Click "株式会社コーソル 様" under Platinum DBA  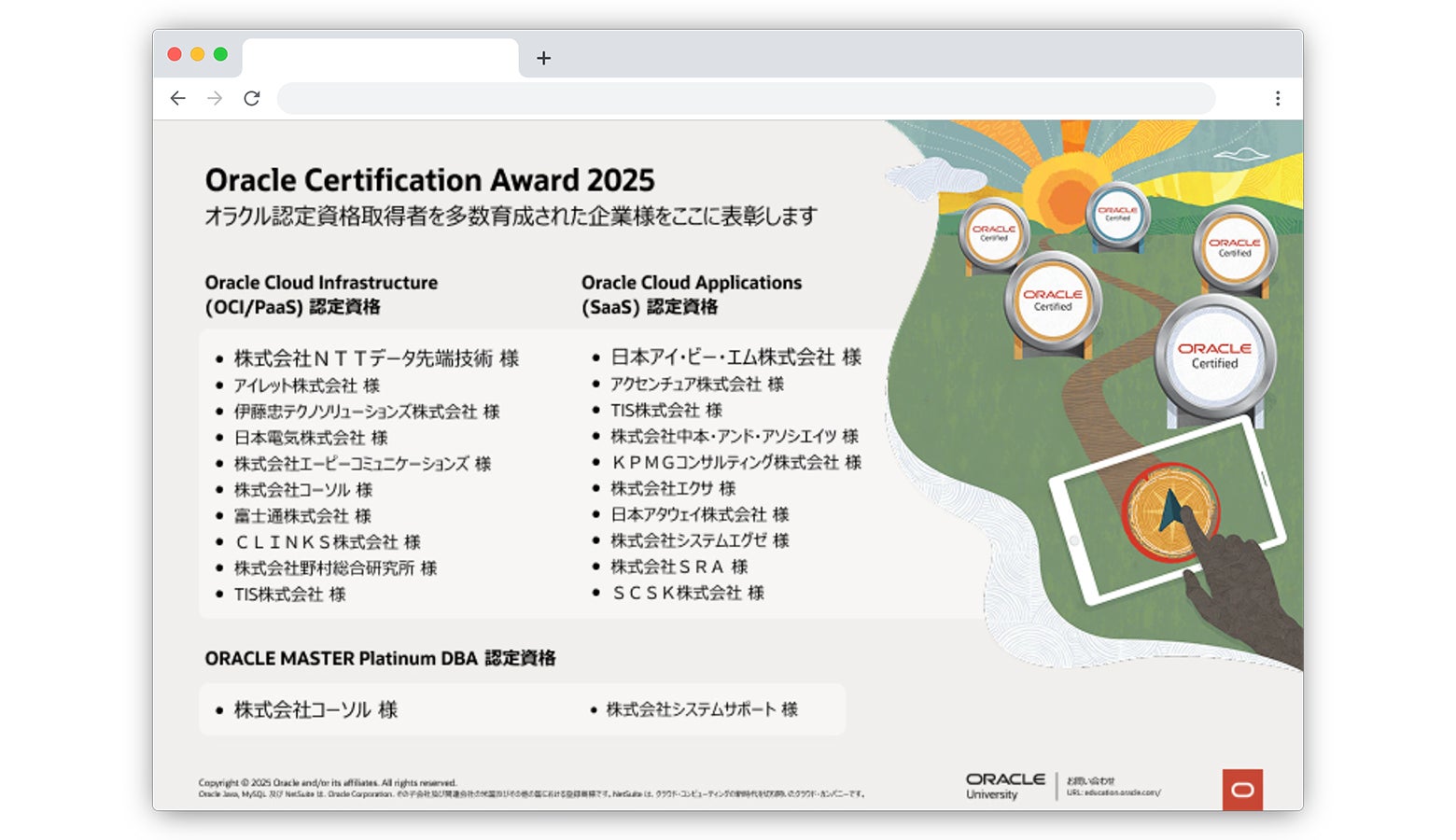click(x=315, y=710)
